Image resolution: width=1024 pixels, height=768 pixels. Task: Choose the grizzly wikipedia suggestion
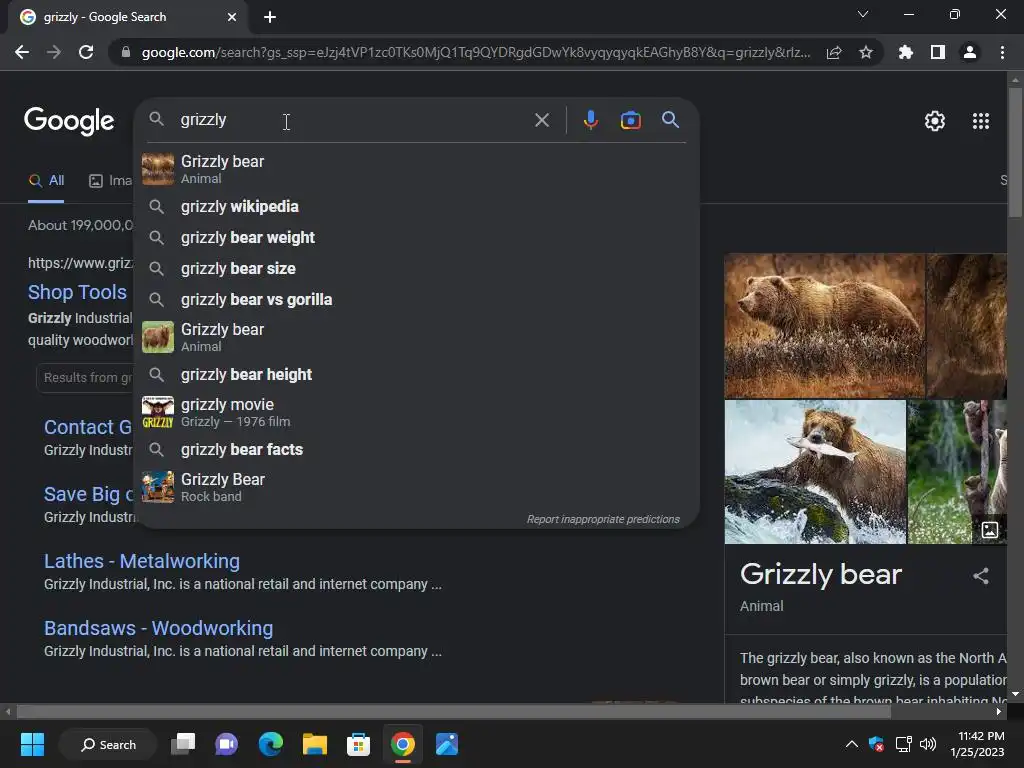(417, 206)
